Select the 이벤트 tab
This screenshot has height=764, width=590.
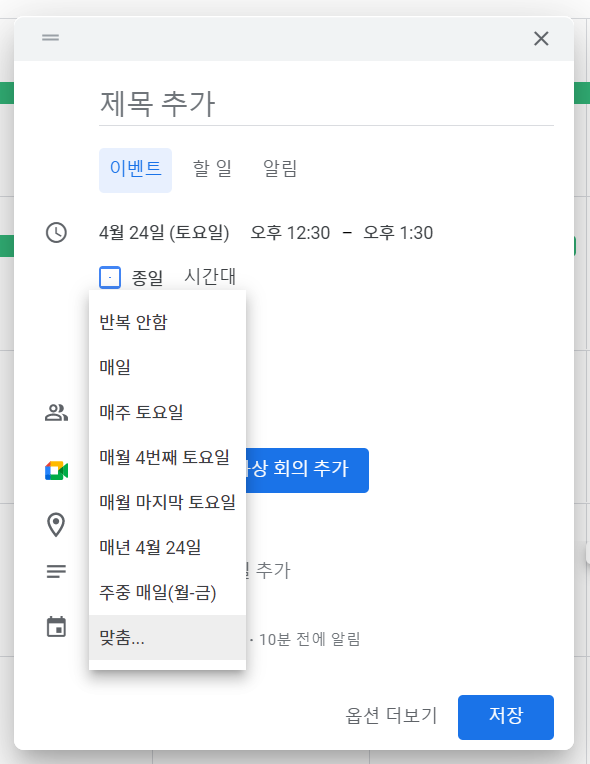[135, 170]
